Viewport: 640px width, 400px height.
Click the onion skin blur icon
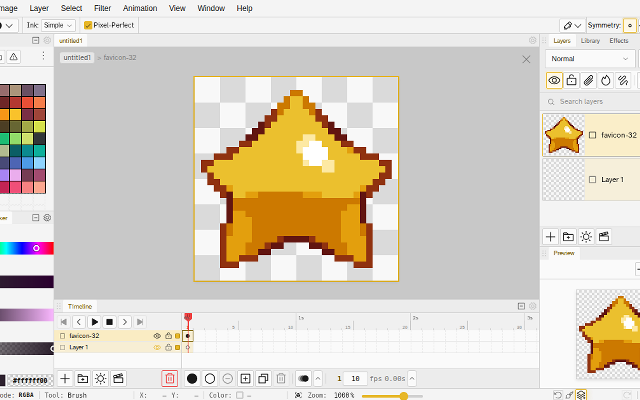click(304, 379)
